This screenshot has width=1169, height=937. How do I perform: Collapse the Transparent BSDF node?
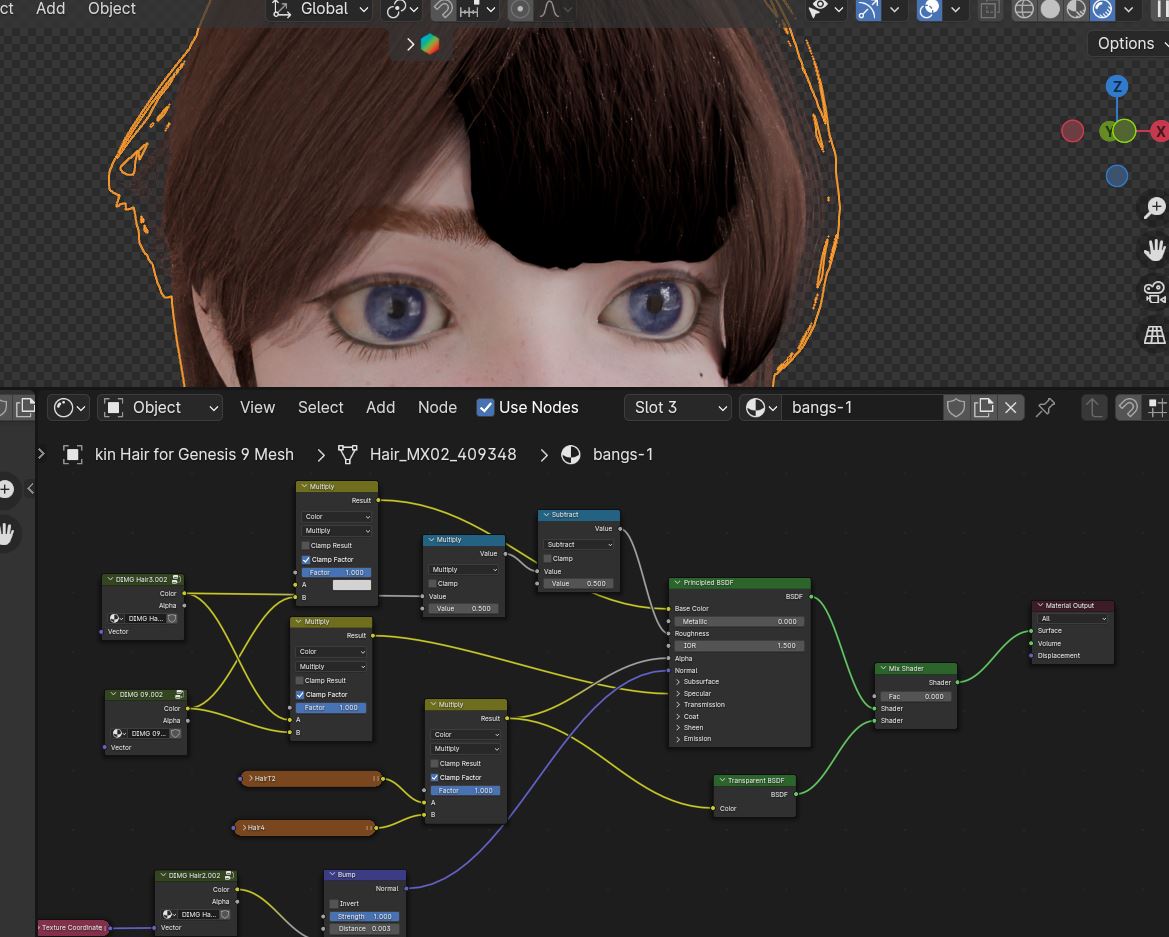click(722, 780)
